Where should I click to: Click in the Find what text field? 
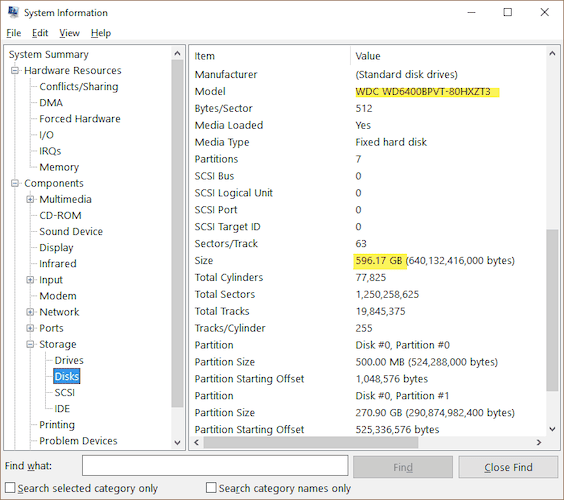[x=215, y=466]
